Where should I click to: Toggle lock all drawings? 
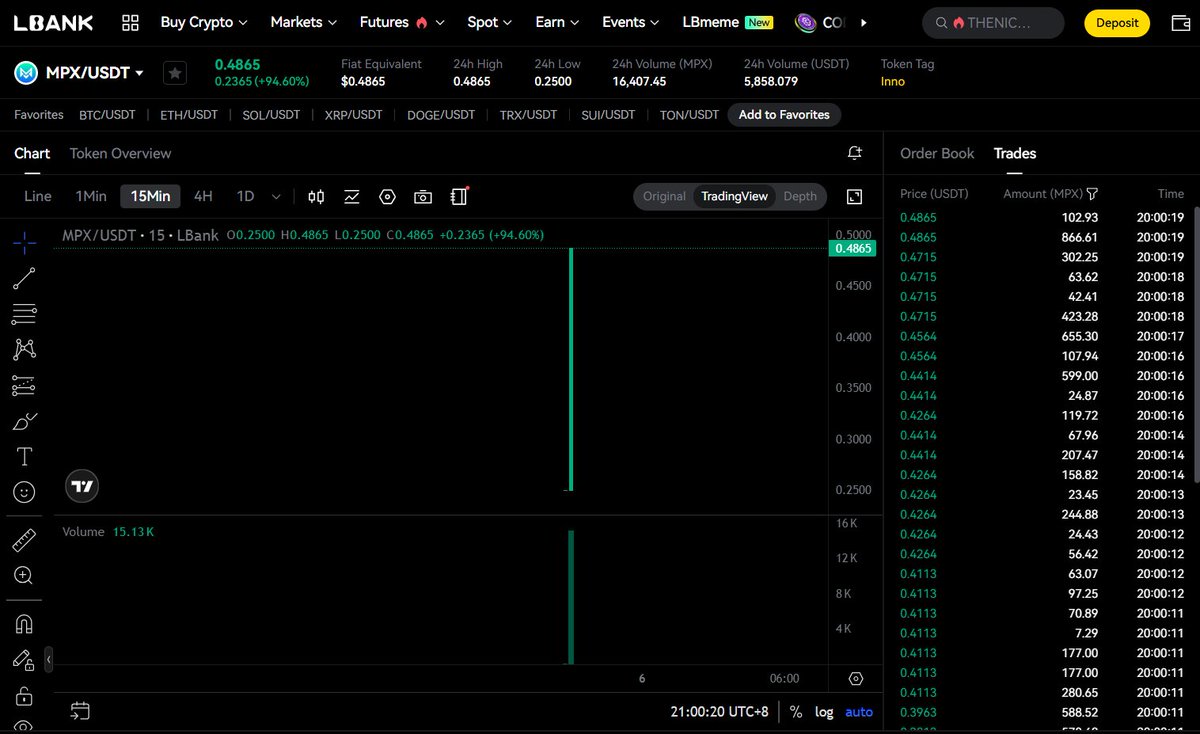tap(24, 695)
